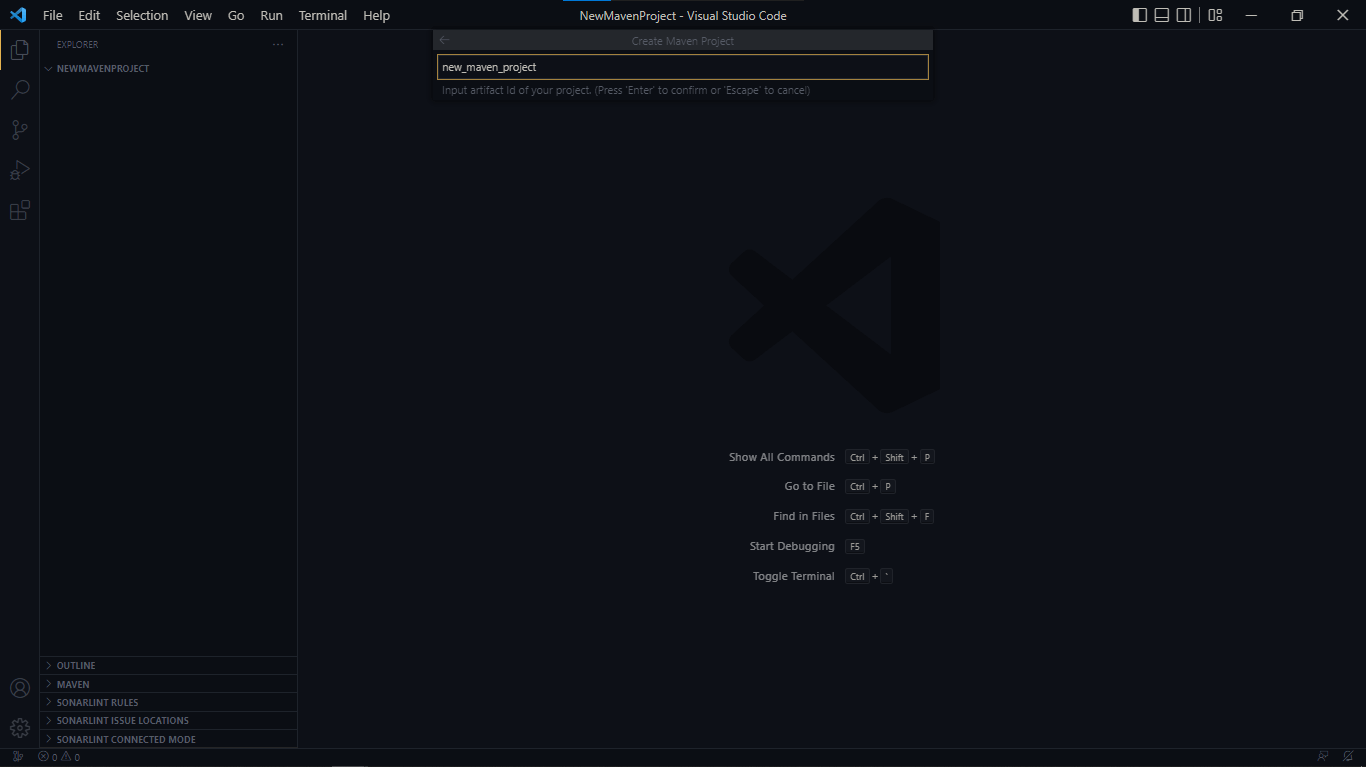Open the Source Control view icon
Viewport: 1366px width, 767px height.
(20, 130)
